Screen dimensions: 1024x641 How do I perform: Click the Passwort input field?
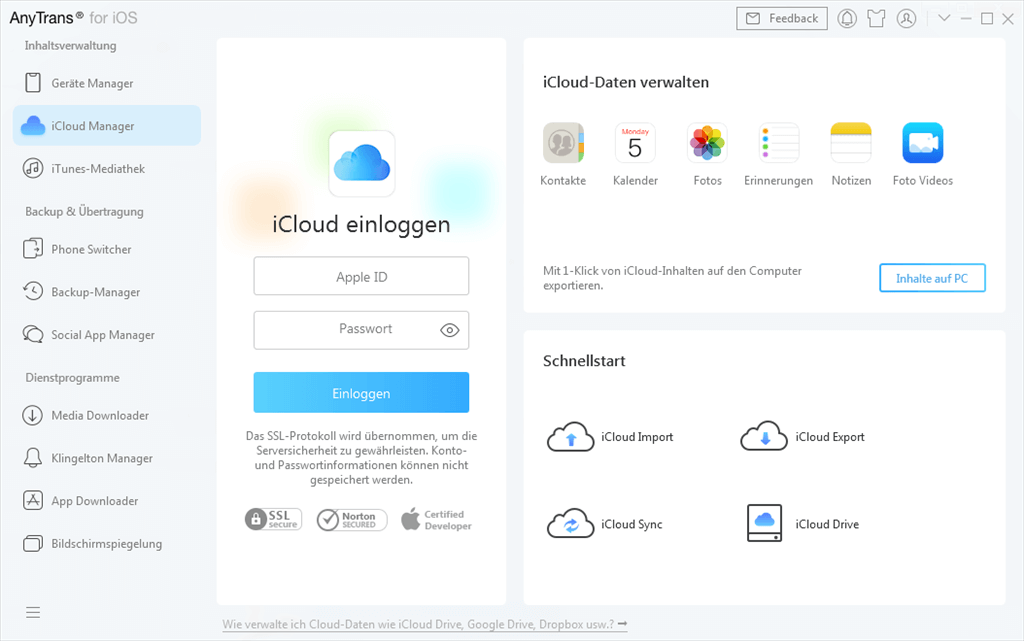(361, 330)
